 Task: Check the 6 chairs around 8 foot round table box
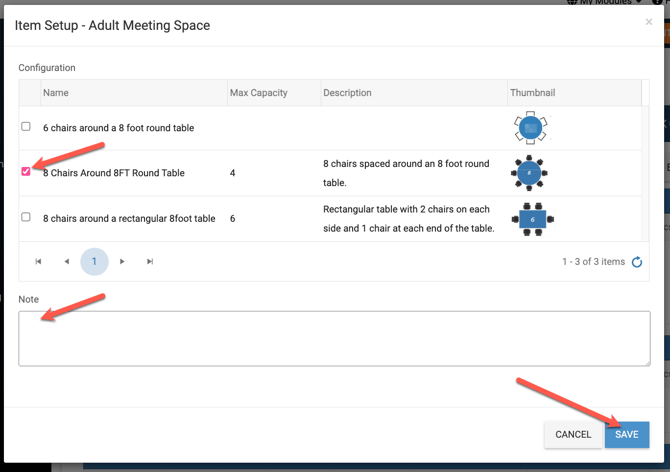26,127
